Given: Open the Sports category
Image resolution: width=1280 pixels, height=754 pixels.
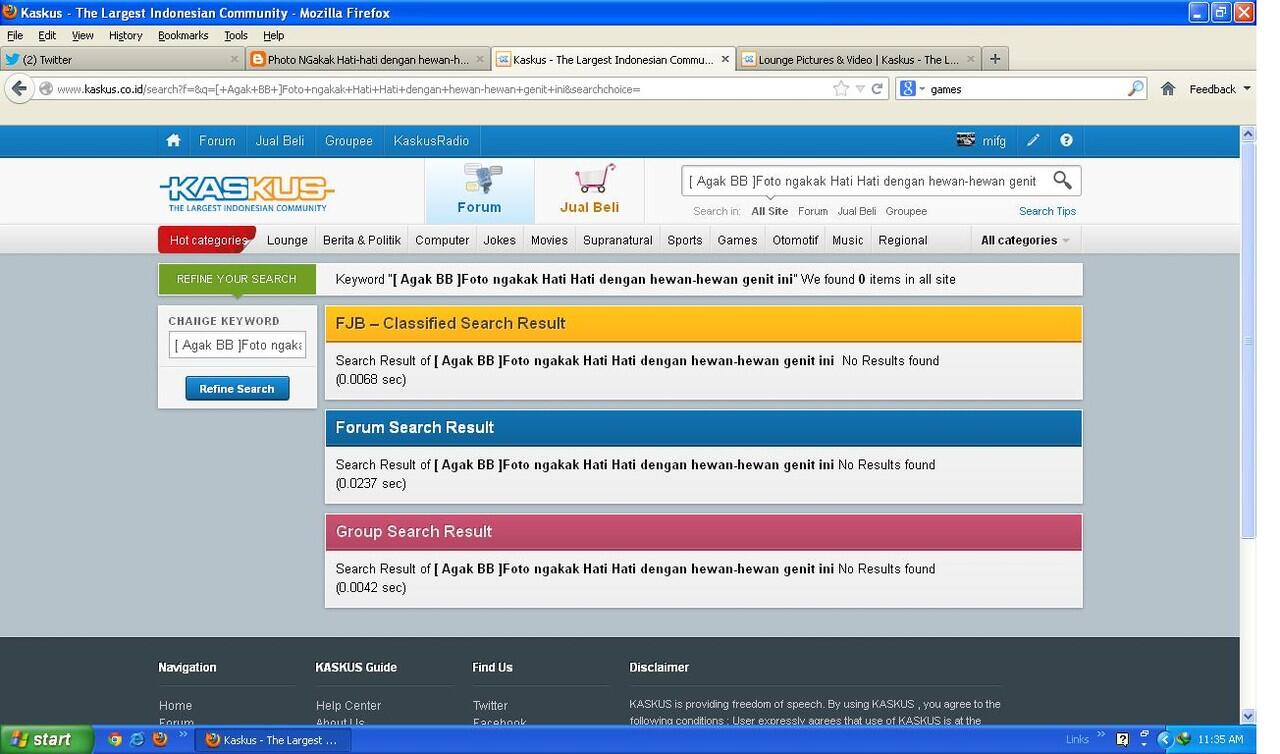Looking at the screenshot, I should (x=685, y=240).
